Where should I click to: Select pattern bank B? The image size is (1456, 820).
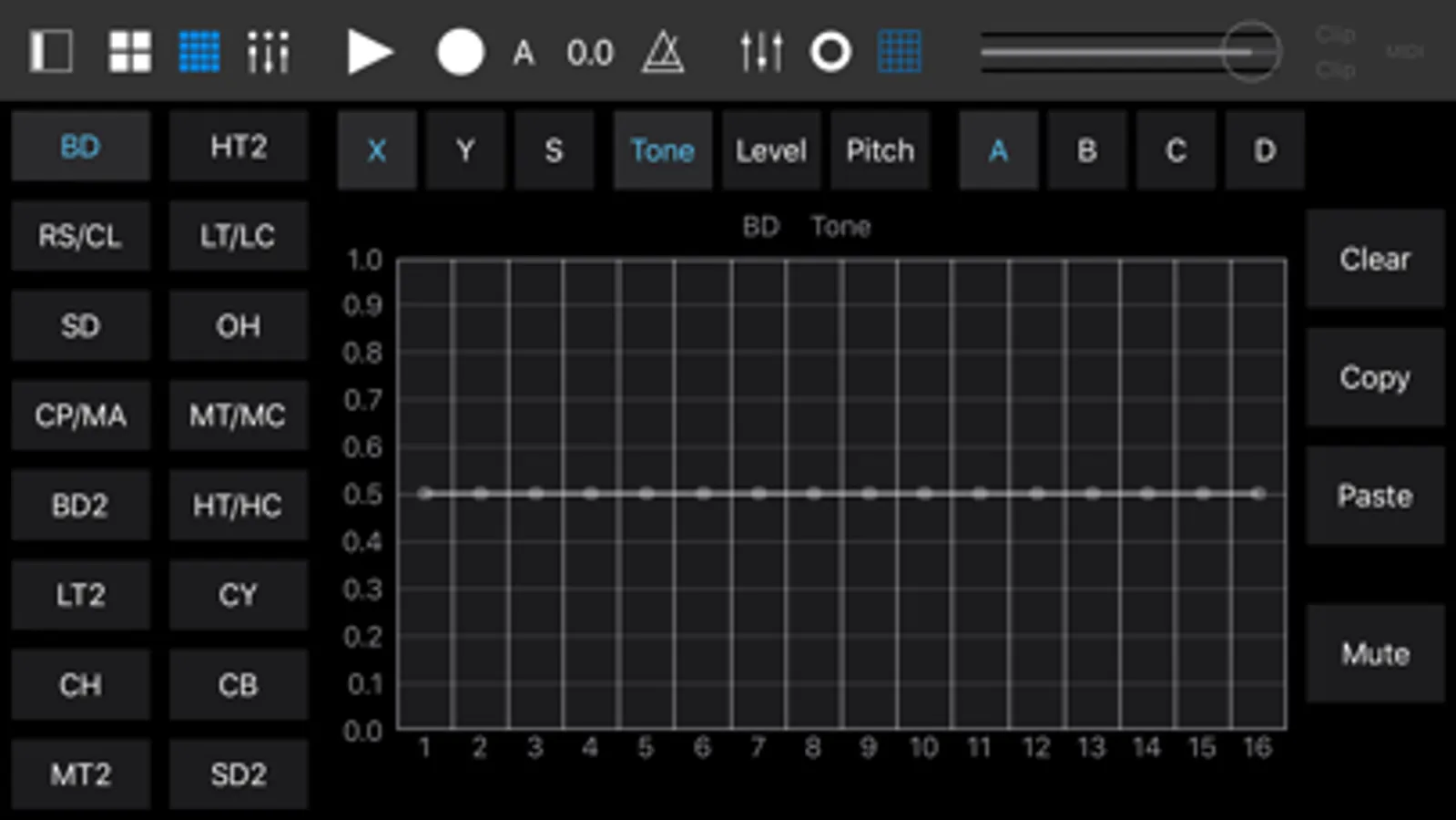pos(1087,150)
